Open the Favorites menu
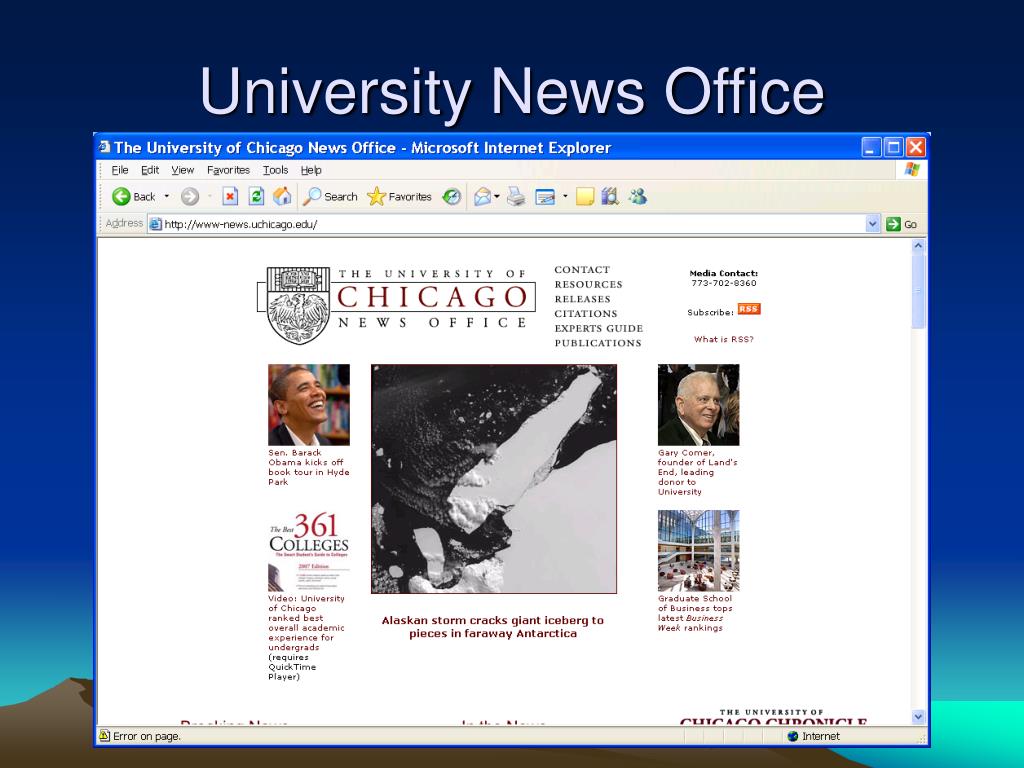Viewport: 1024px width, 768px height. (x=229, y=170)
